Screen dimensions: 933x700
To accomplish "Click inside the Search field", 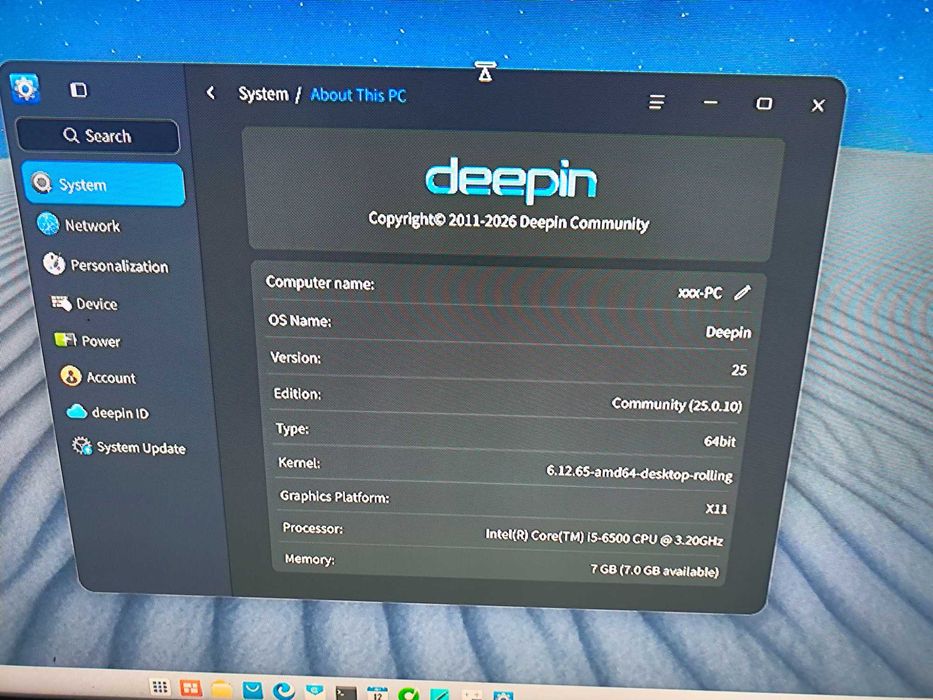I will (98, 136).
